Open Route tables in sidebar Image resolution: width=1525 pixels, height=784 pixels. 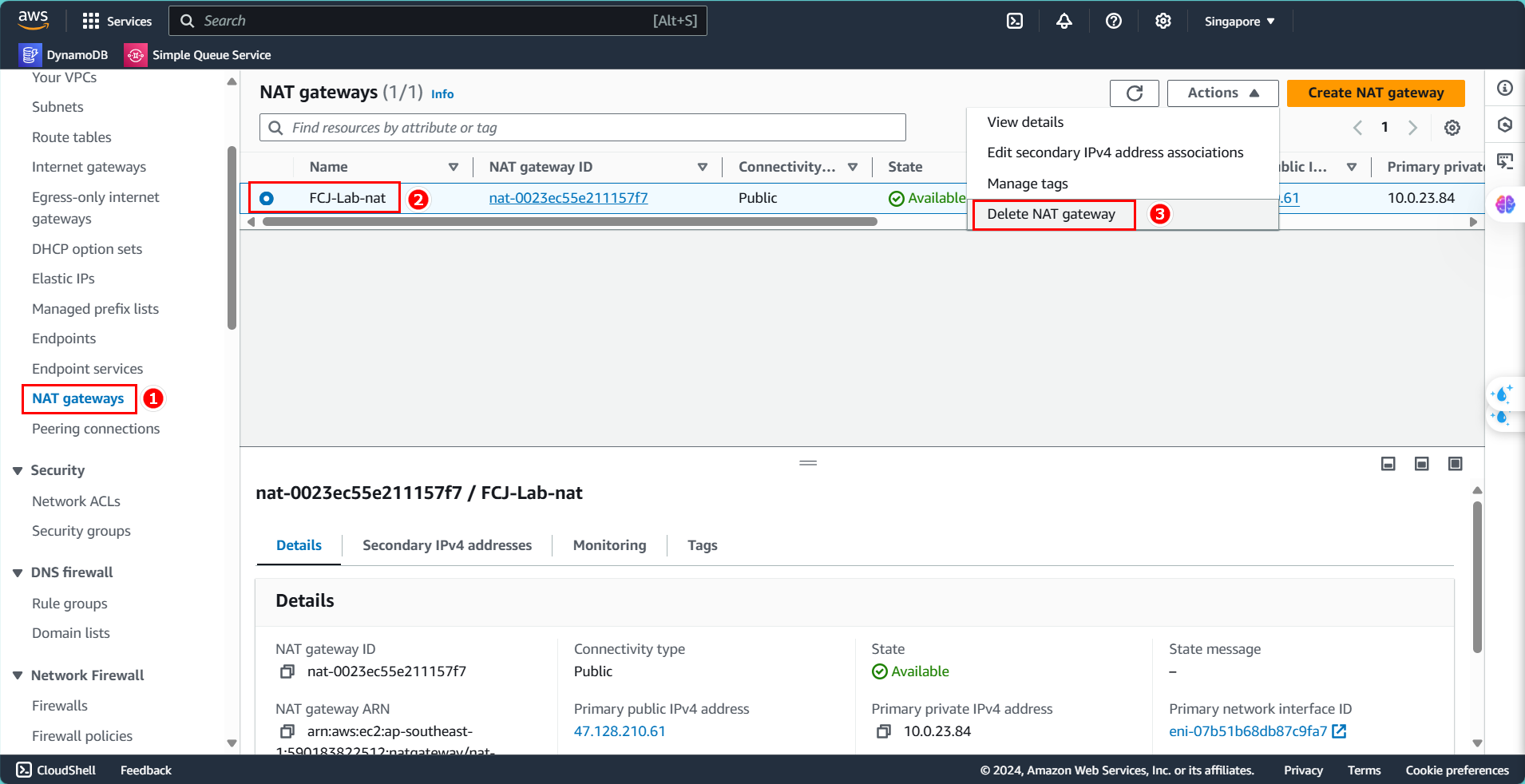point(72,137)
